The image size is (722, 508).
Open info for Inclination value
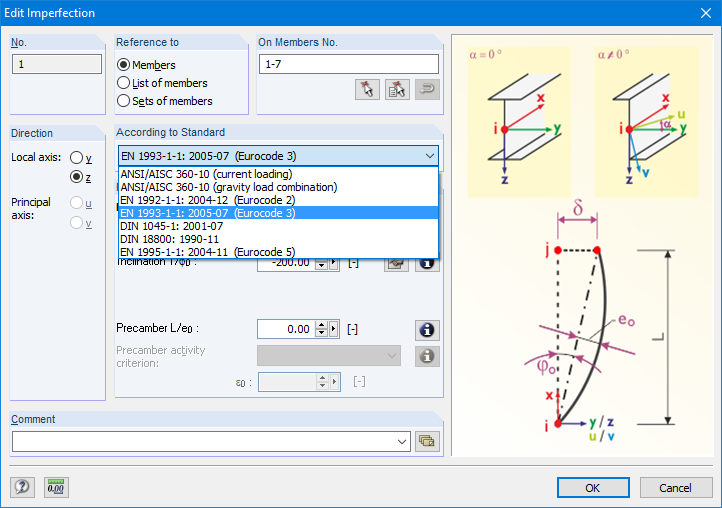coord(427,264)
